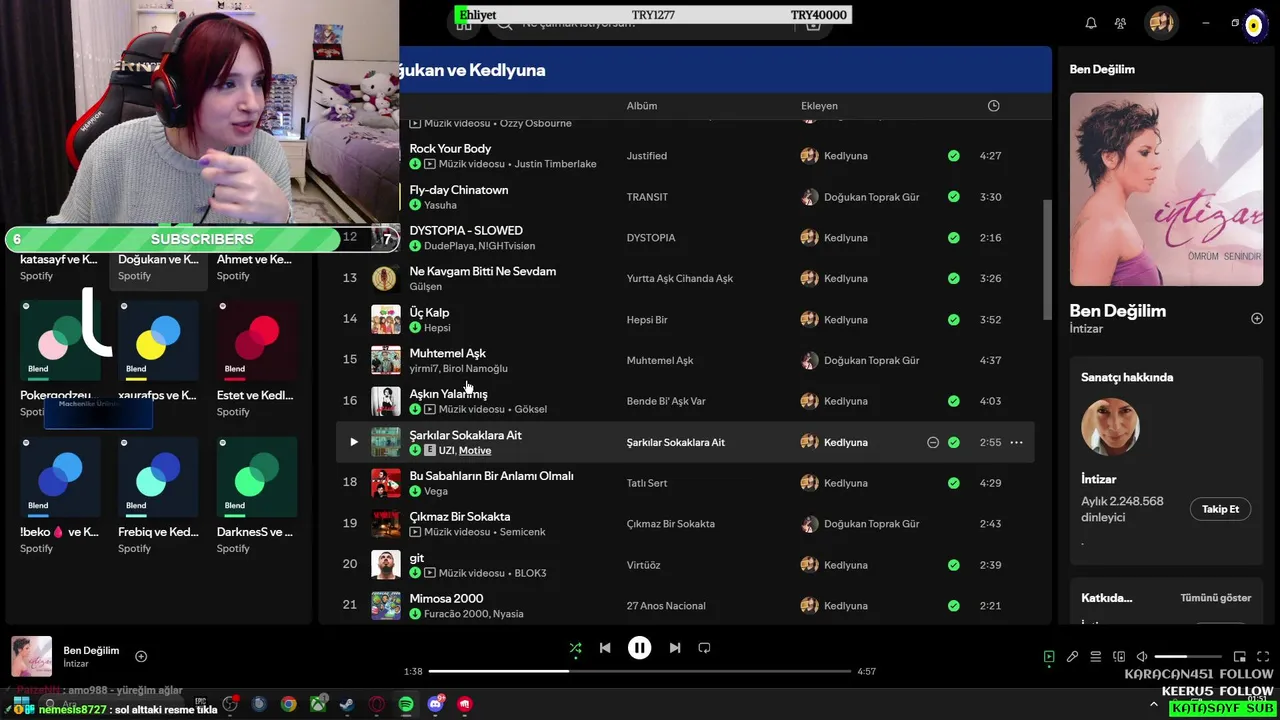The height and width of the screenshot is (720, 1280).
Task: Mute volume with the speaker icon
Action: click(x=1142, y=657)
